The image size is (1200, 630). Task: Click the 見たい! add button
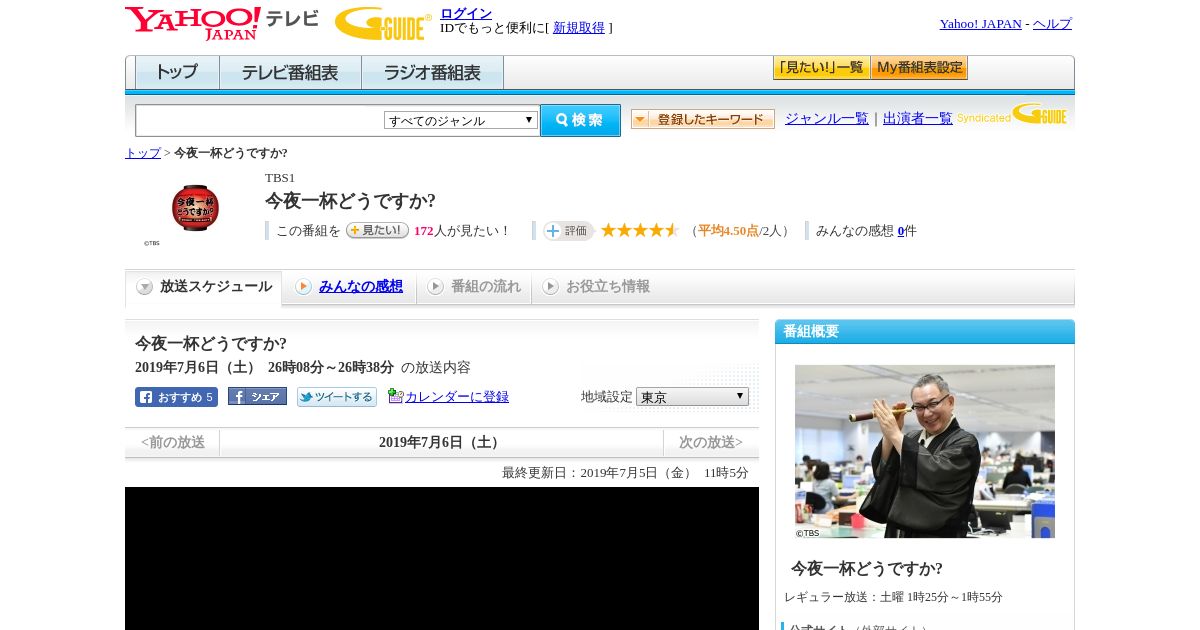pyautogui.click(x=377, y=230)
